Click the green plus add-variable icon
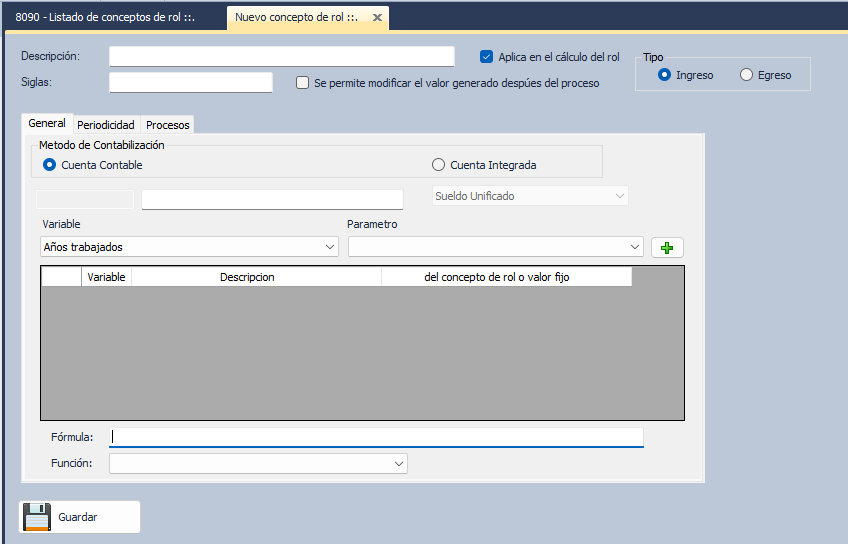The height and width of the screenshot is (544, 848). click(667, 247)
